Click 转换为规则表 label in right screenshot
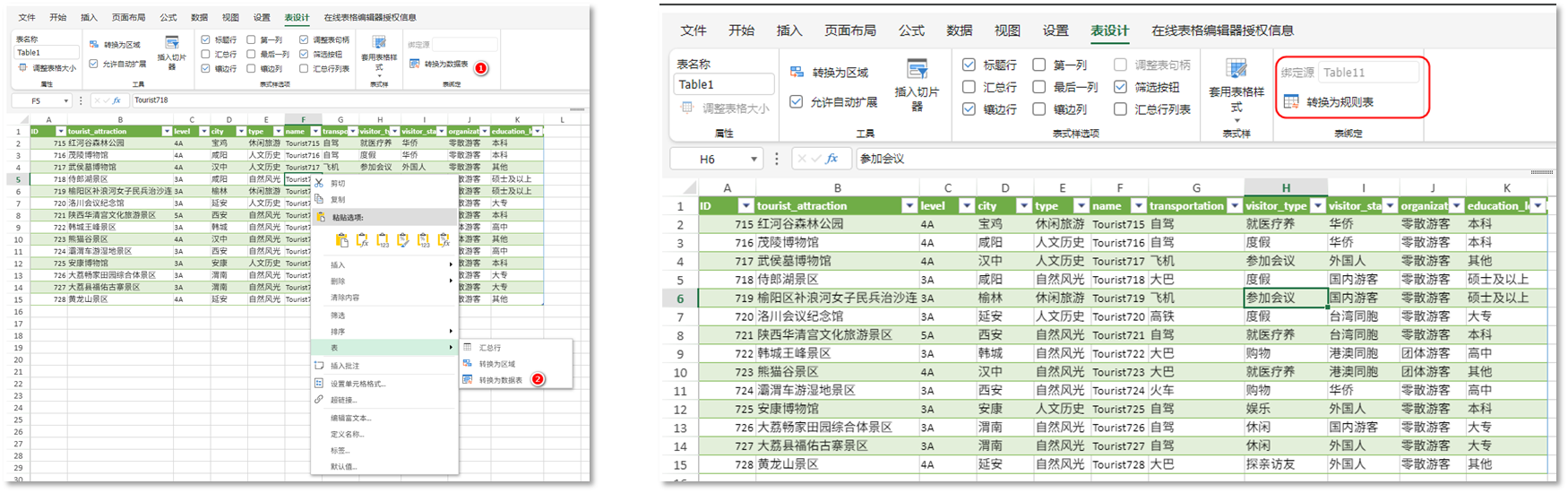 tap(1340, 102)
